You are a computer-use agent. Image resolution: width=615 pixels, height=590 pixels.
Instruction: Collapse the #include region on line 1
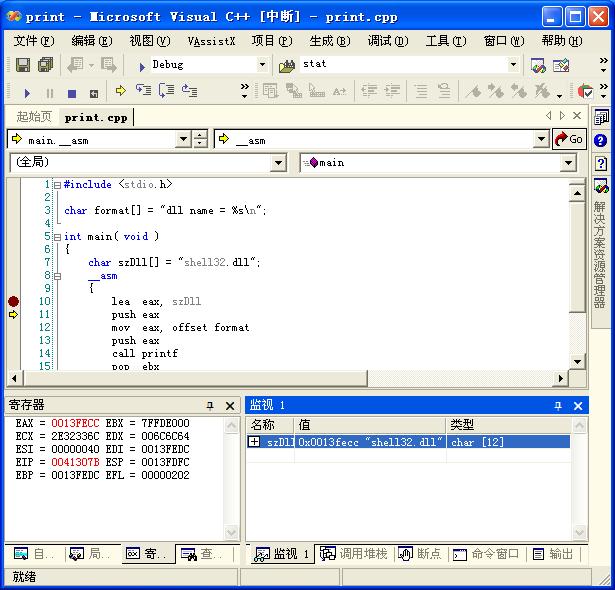(x=57, y=185)
